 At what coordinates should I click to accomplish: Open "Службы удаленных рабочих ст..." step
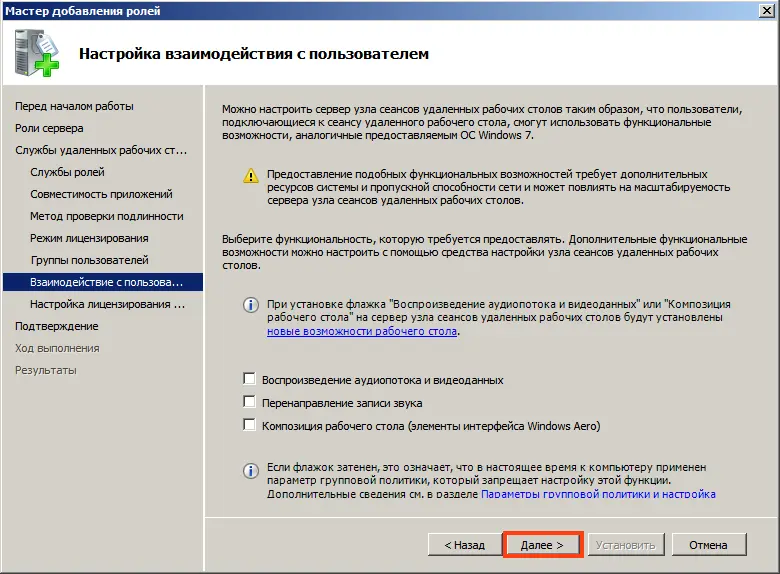[x=101, y=150]
